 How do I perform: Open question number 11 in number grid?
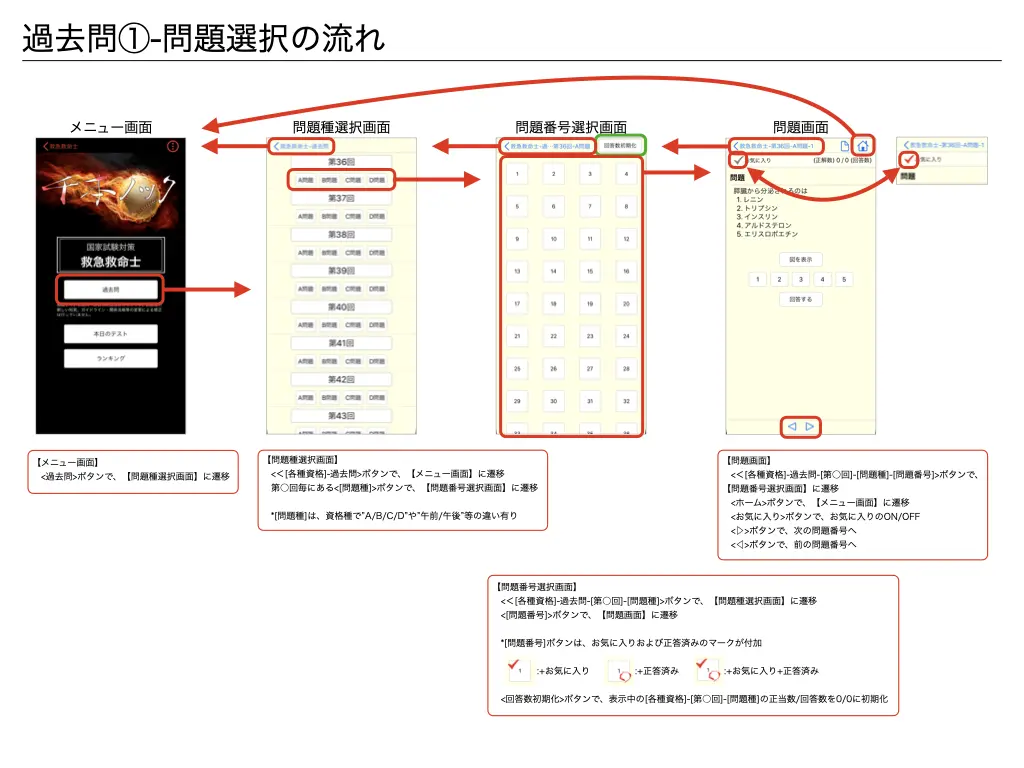(x=590, y=239)
